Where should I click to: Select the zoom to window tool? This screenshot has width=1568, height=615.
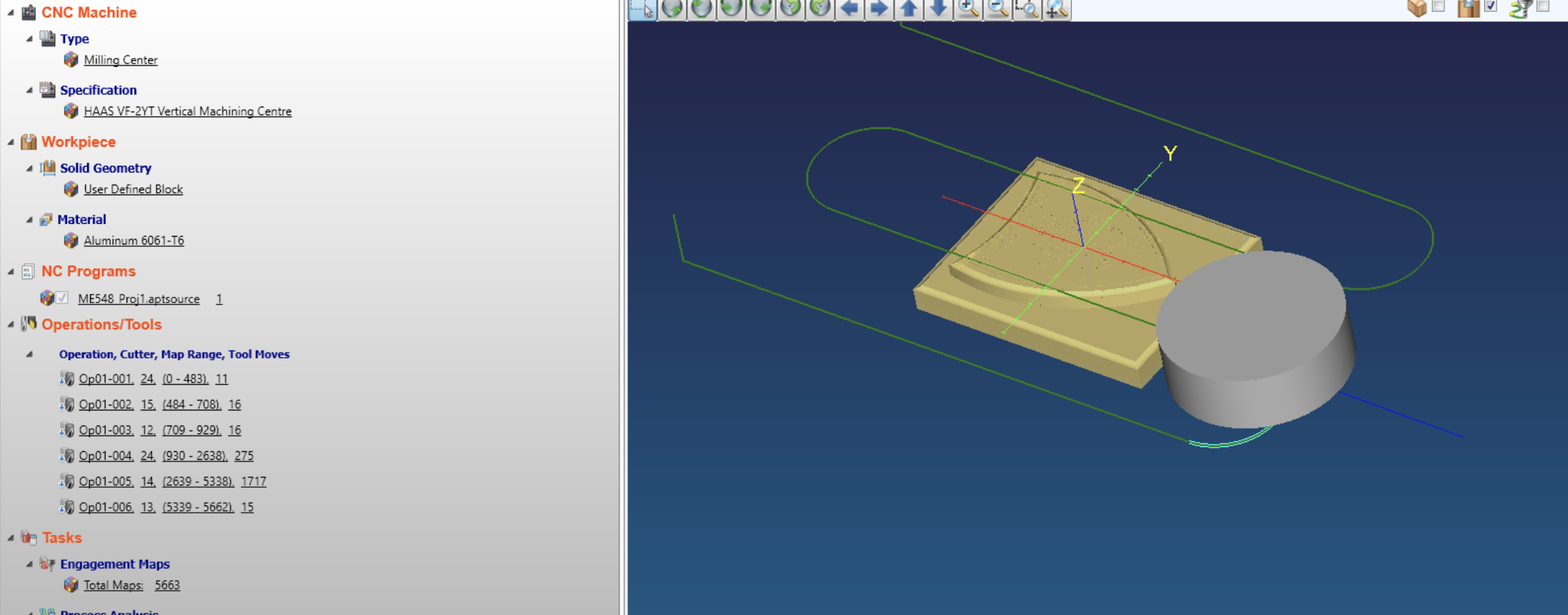pyautogui.click(x=1027, y=9)
